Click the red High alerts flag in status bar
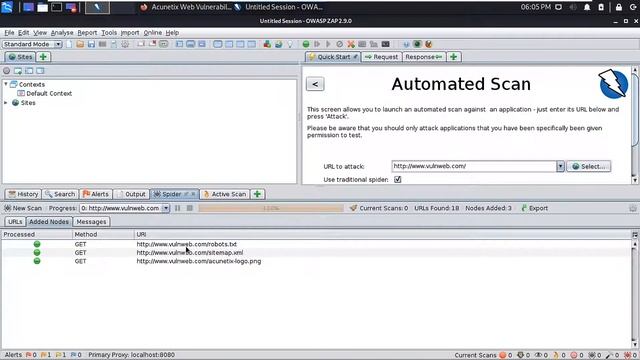Screen dimensions: 640x360 click(x=29, y=355)
